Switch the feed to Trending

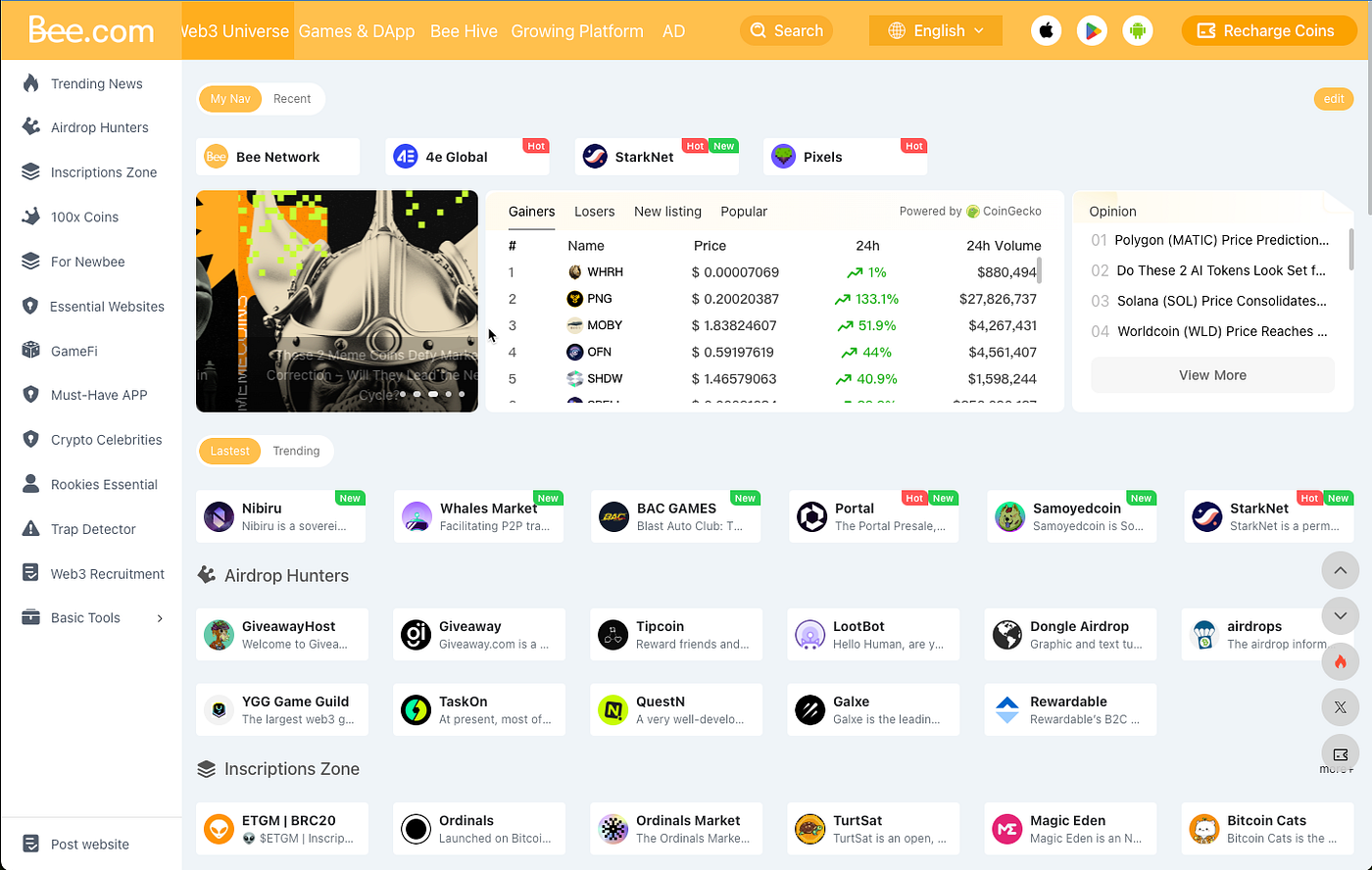296,451
